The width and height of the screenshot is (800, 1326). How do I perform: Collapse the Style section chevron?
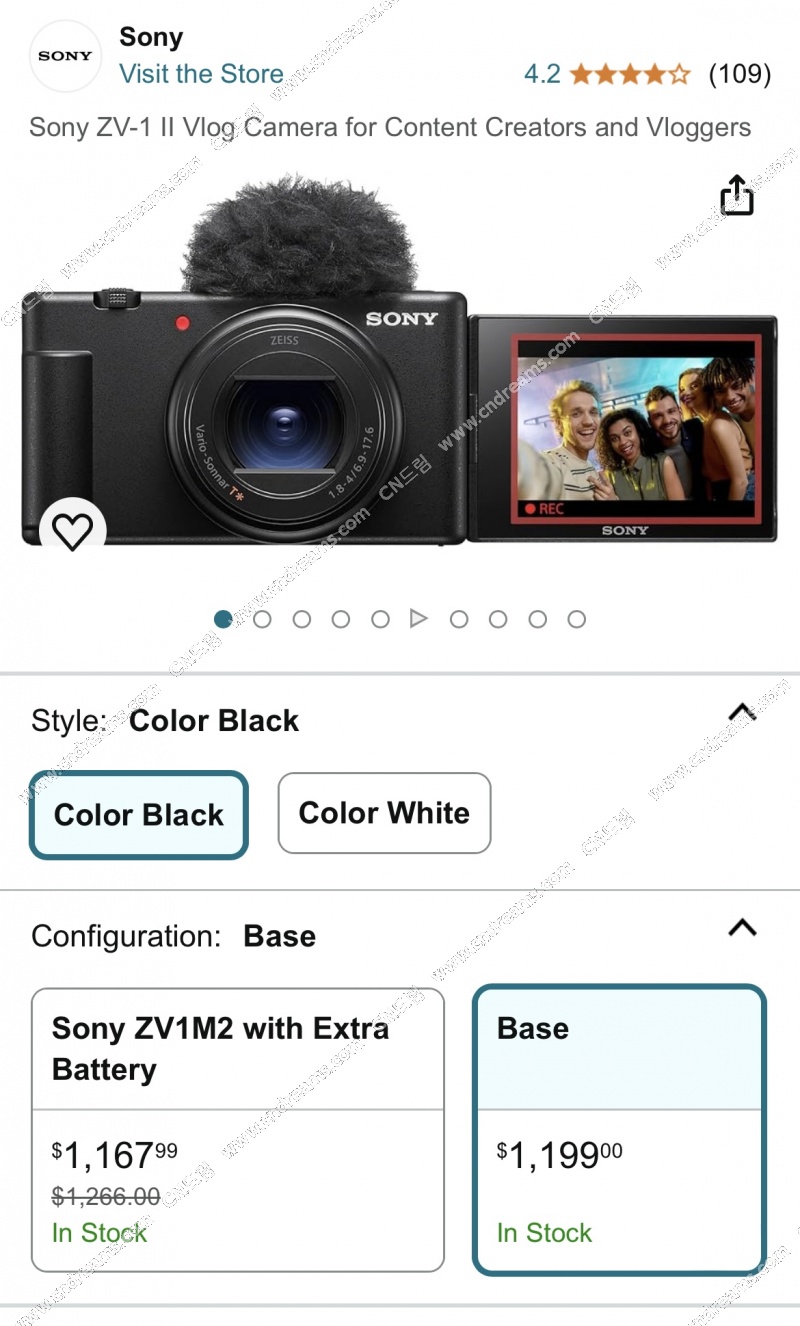click(742, 712)
